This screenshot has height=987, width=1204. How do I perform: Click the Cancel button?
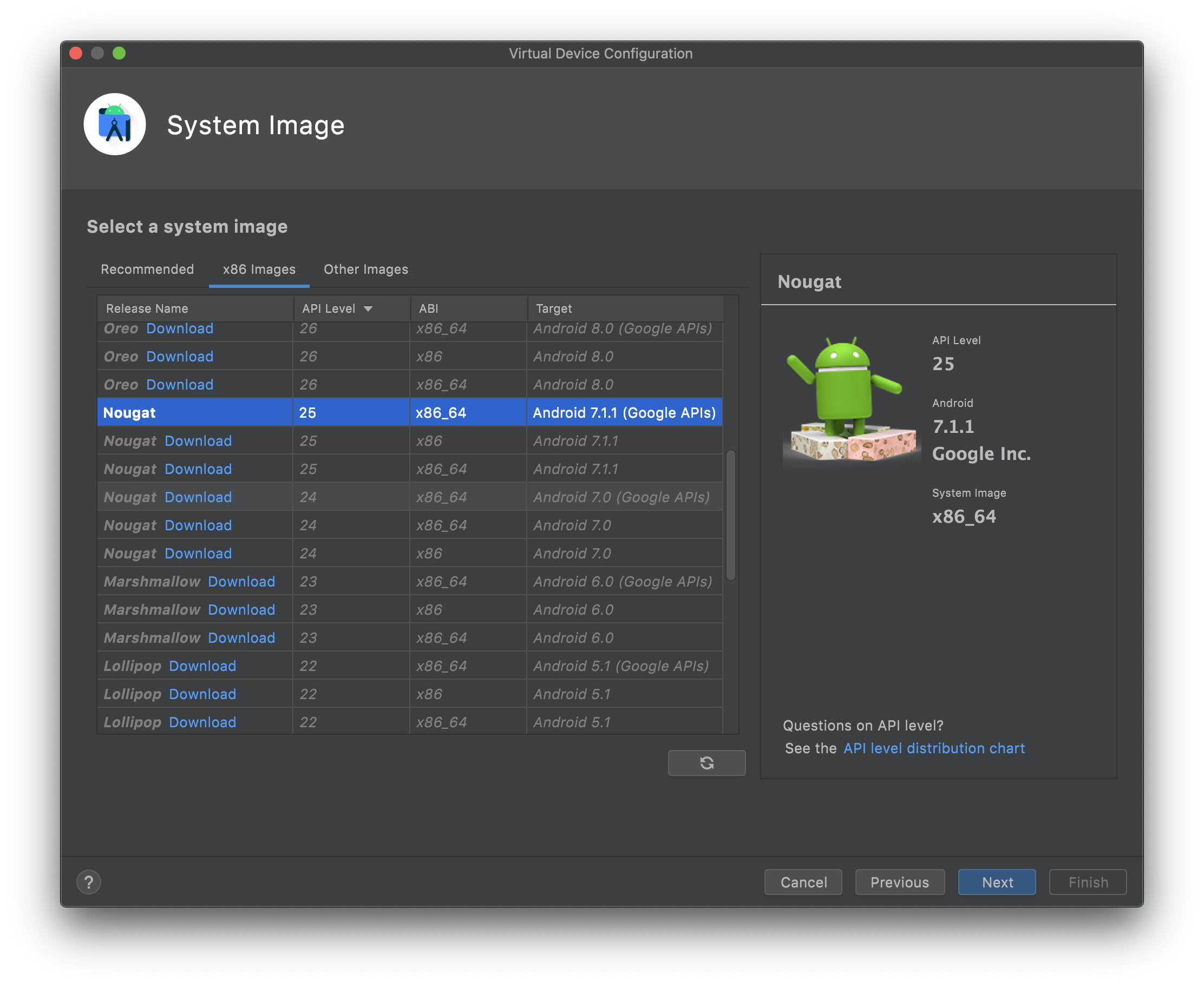[803, 882]
